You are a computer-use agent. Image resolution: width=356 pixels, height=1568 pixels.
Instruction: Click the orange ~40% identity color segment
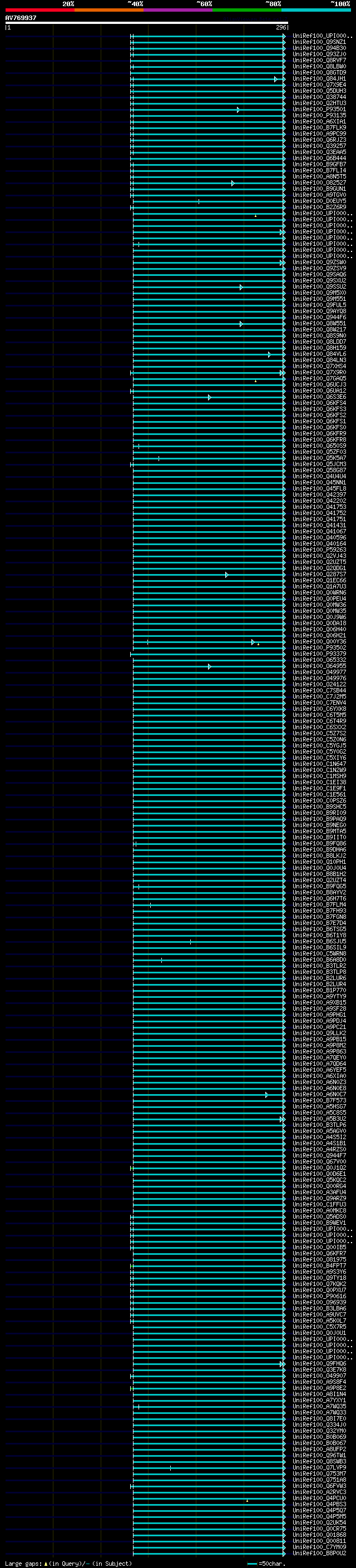click(109, 10)
